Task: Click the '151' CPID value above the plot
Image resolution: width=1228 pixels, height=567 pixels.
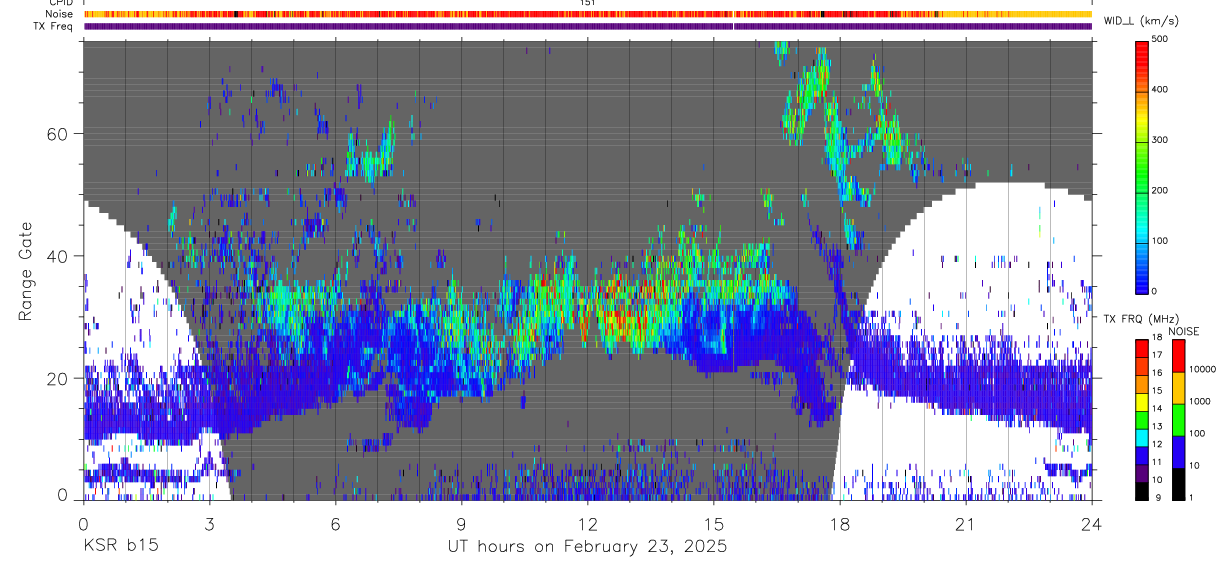Action: [x=588, y=3]
